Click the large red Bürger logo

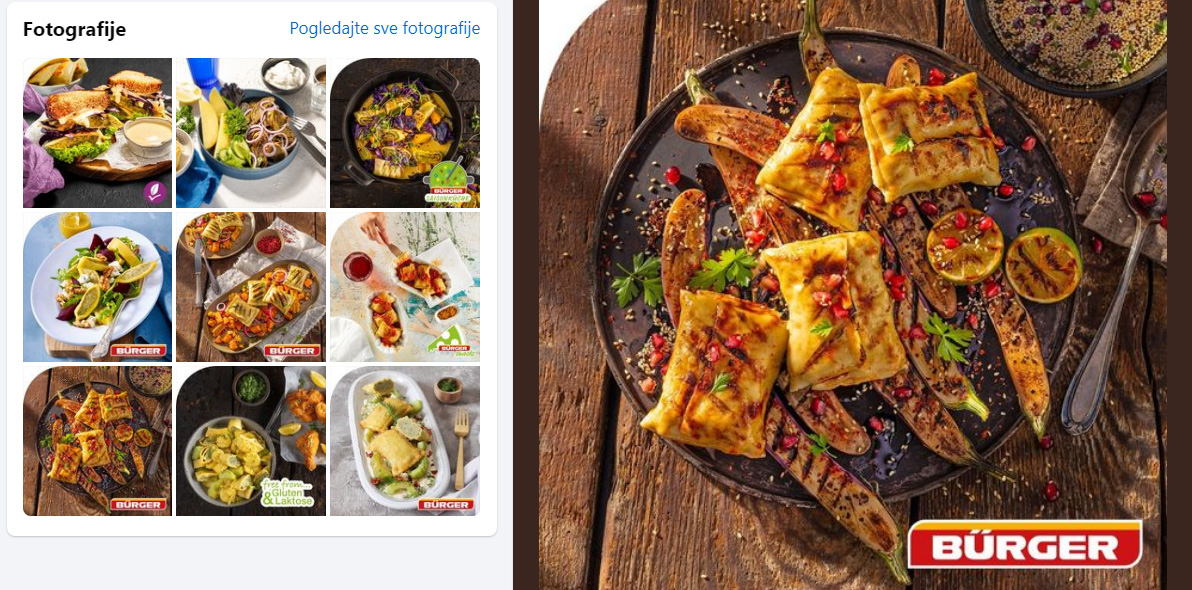point(1024,546)
